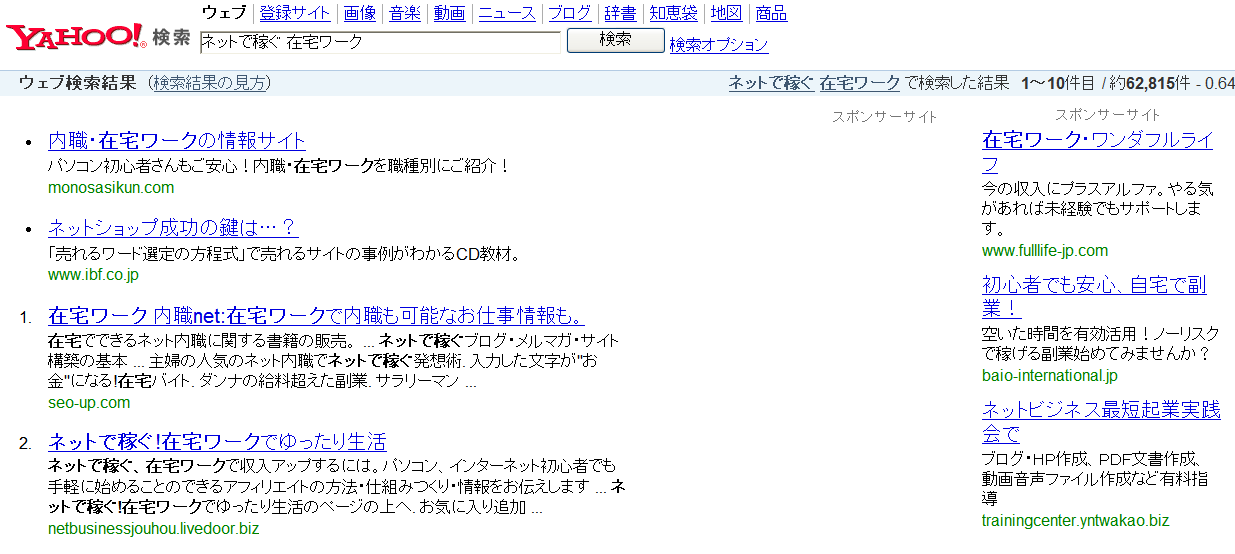Open the 動画 video tab
This screenshot has height=554, width=1235.
click(x=450, y=13)
